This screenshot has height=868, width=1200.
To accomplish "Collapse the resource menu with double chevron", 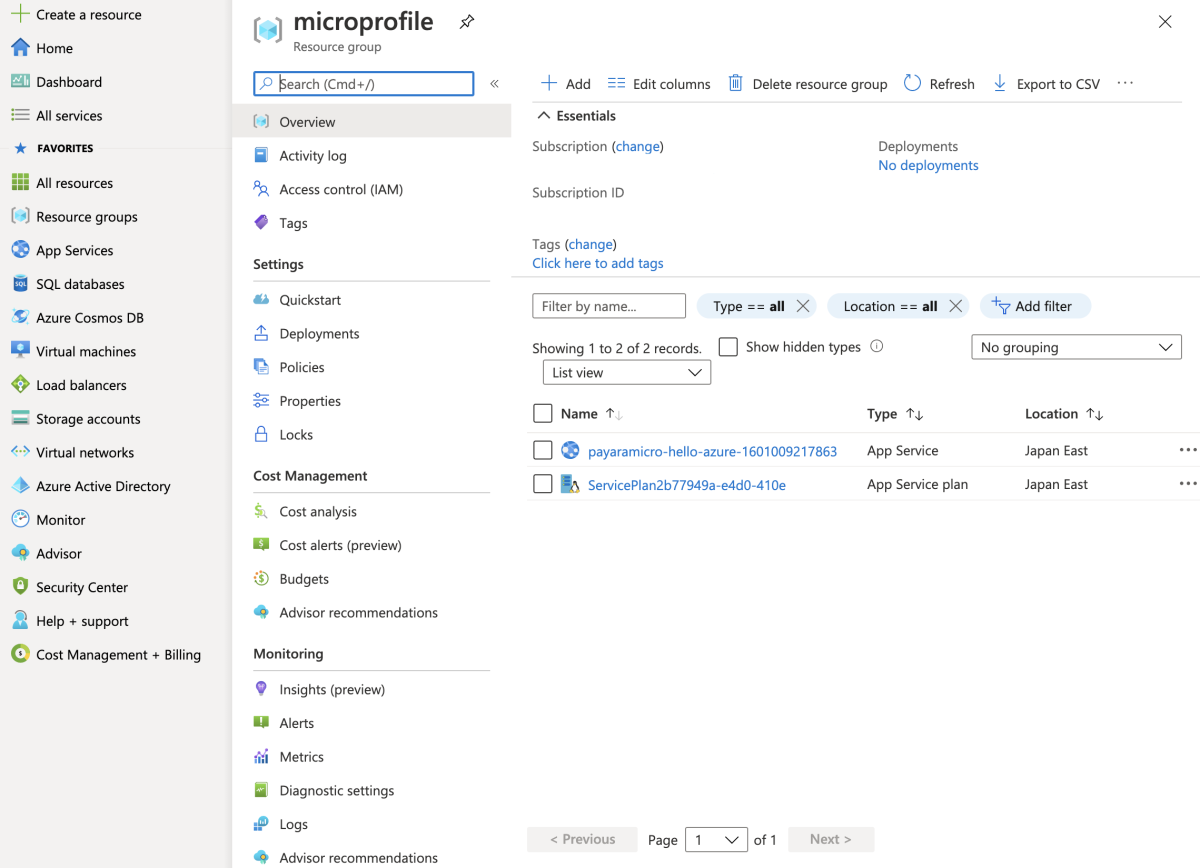I will click(x=494, y=84).
